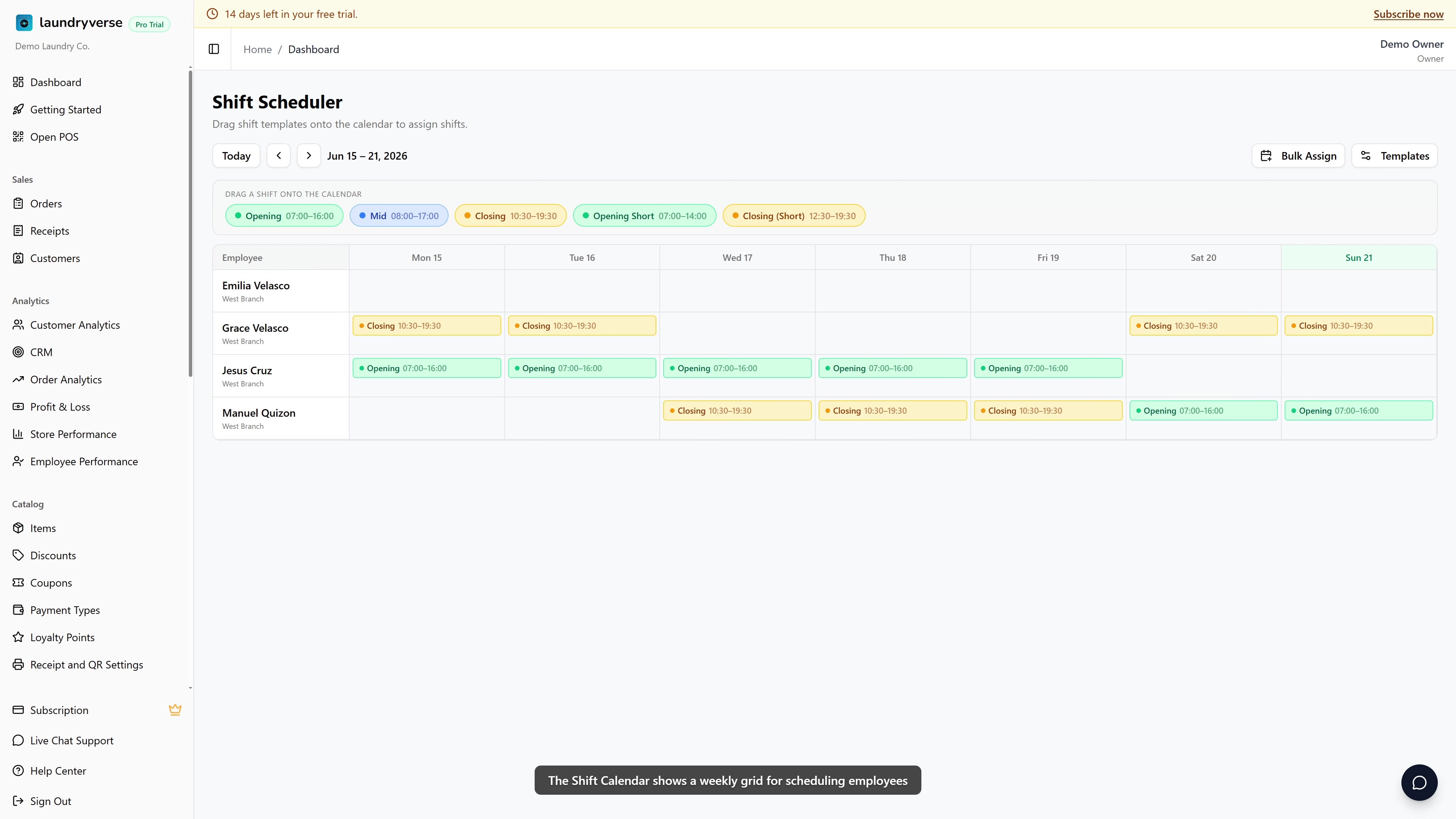Open the Templates button
The width and height of the screenshot is (1456, 819).
coord(1395,156)
